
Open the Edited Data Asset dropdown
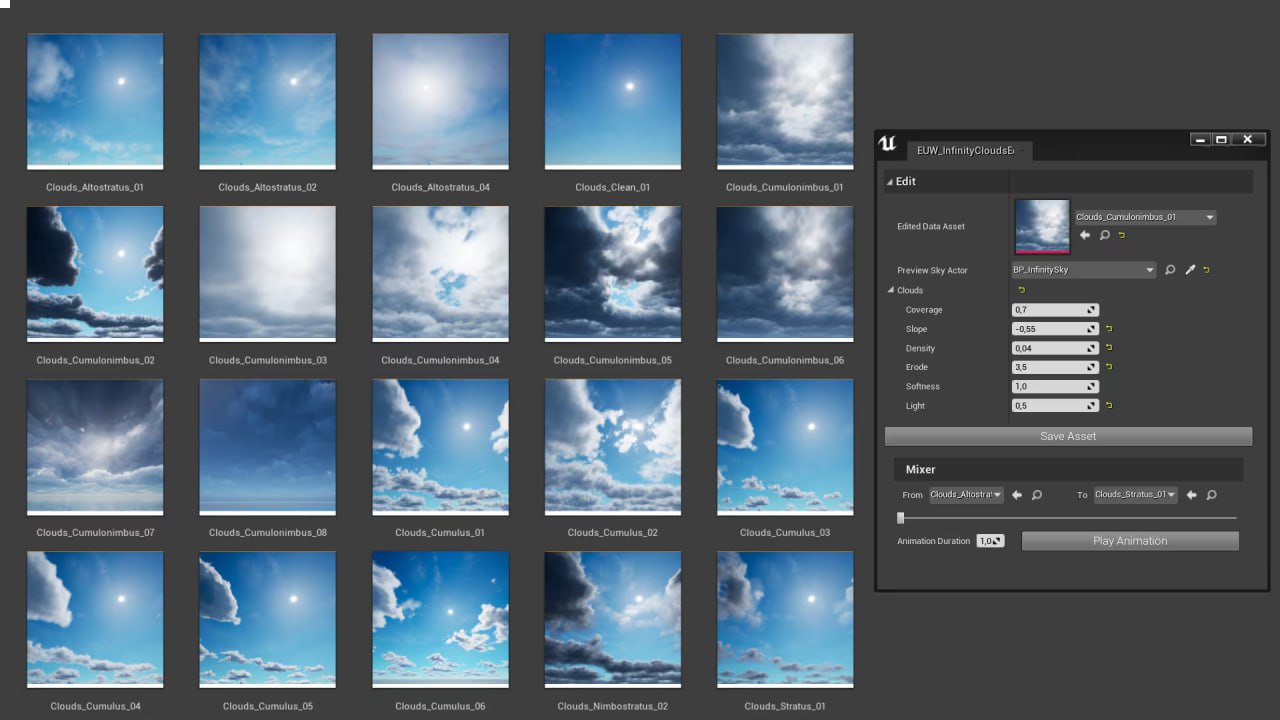click(1145, 217)
